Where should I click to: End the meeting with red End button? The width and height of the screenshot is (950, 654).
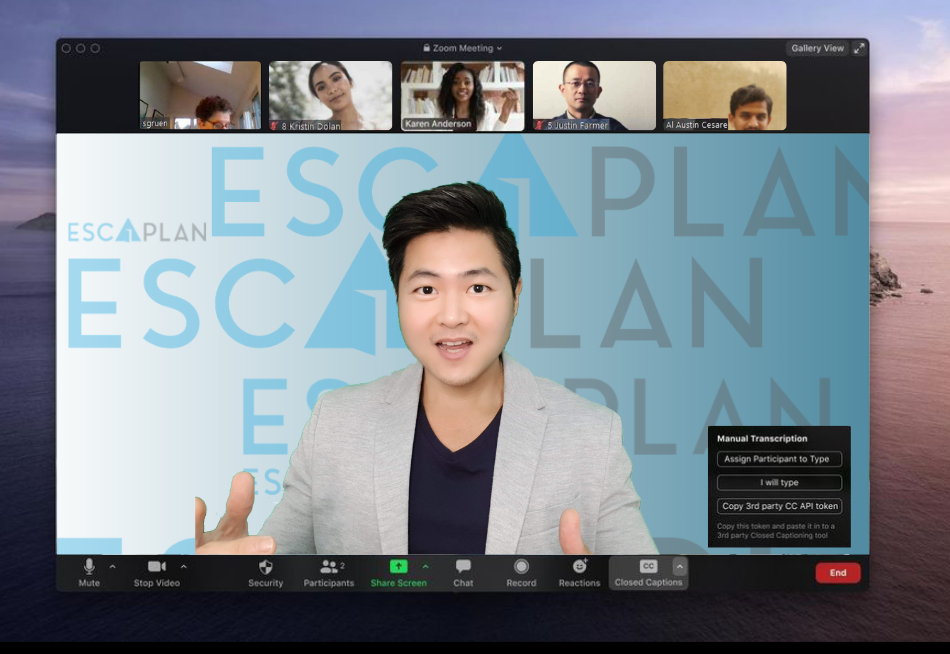tap(838, 573)
